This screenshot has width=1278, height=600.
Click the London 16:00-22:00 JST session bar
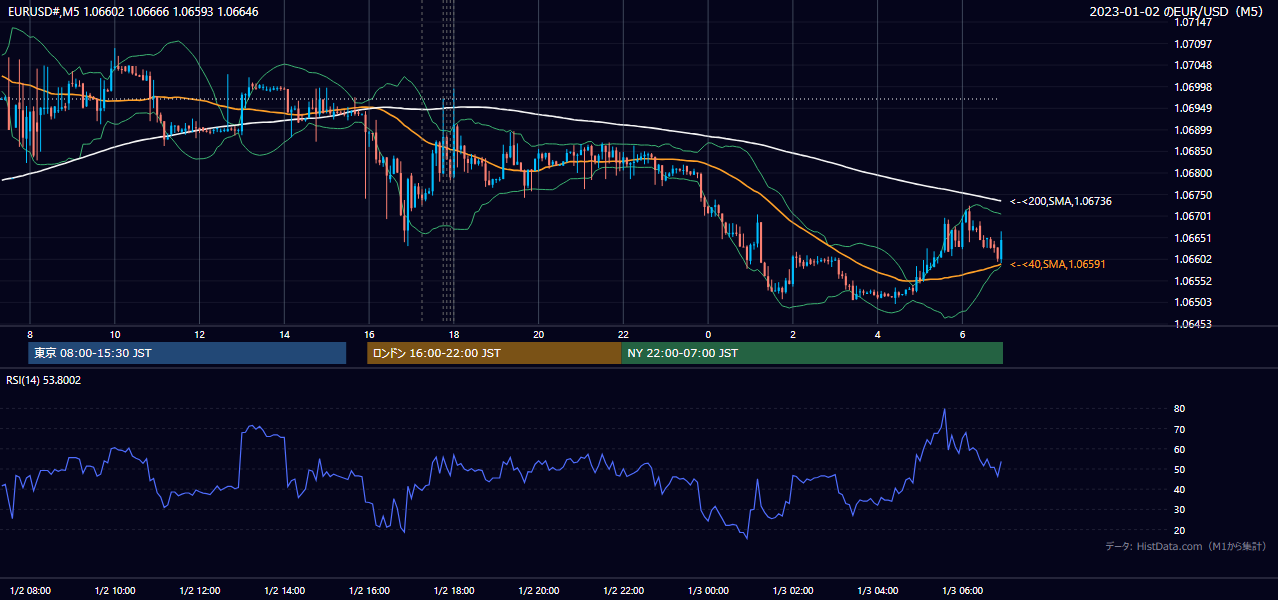(494, 353)
